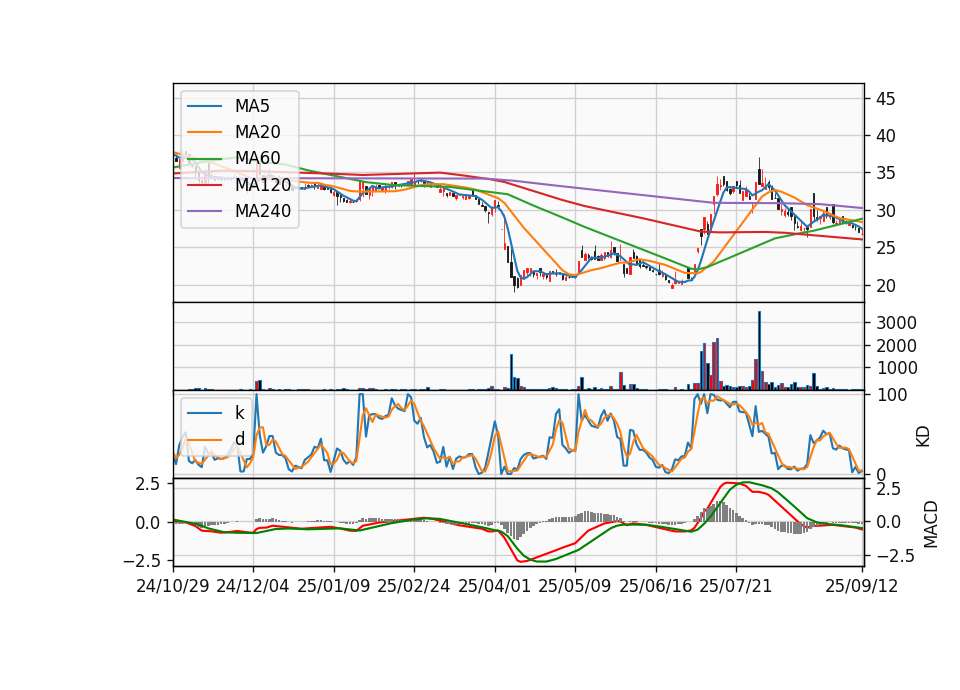960x690 pixels.
Task: Click the purple MA240 legend line sample
Action: (x=204, y=211)
